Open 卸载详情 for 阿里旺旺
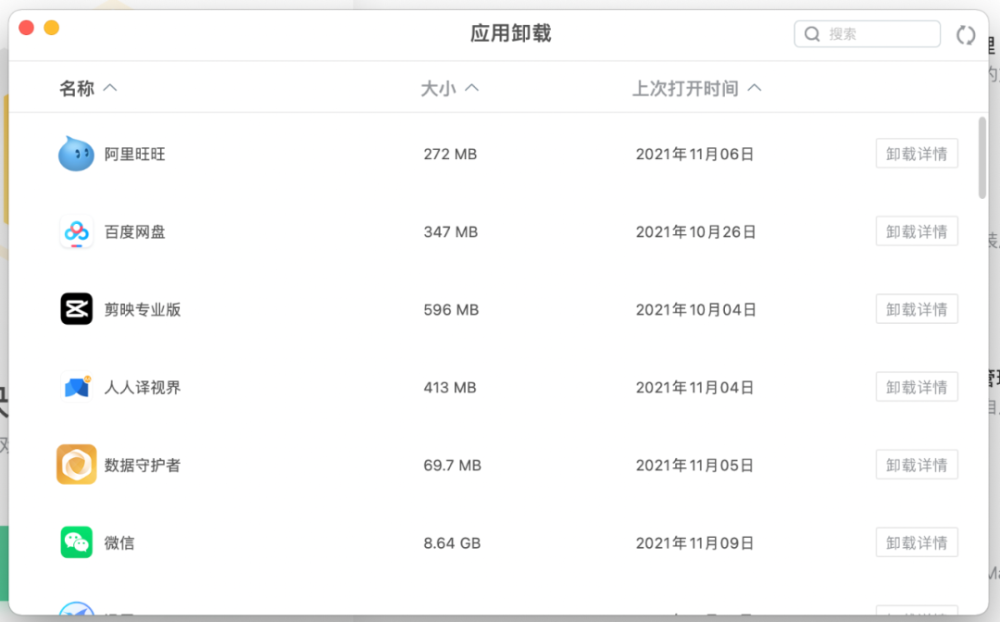 916,154
